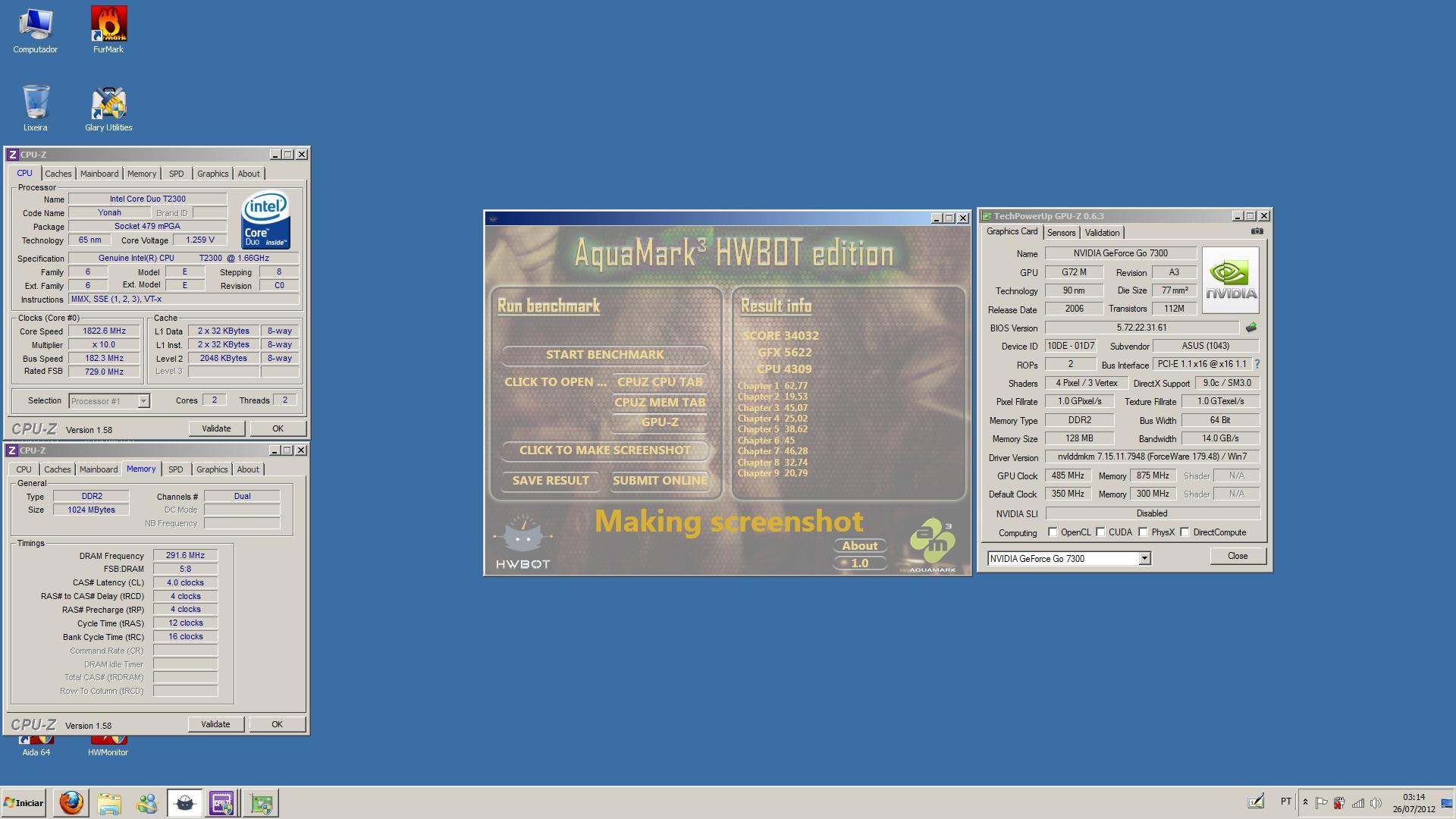Click Validate in top CPU-Z window
Image resolution: width=1456 pixels, height=819 pixels.
pyautogui.click(x=216, y=428)
